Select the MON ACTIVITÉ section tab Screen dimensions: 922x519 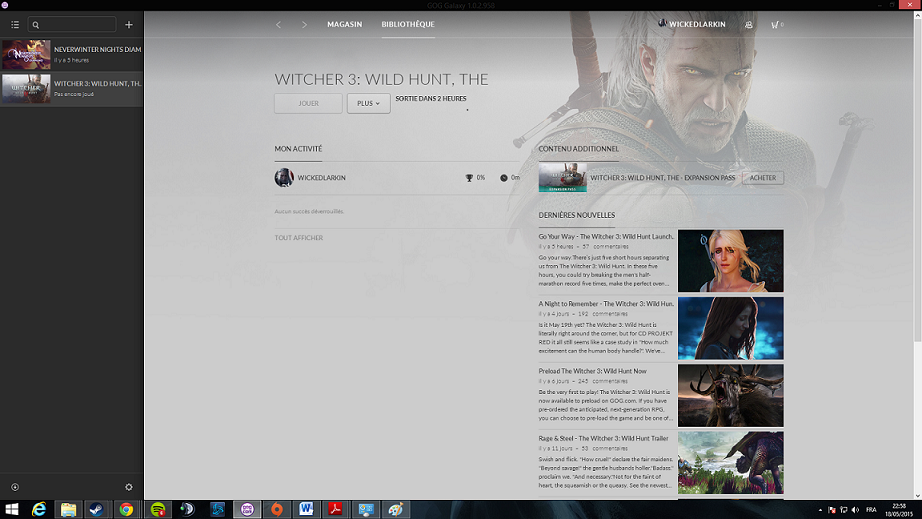pos(298,149)
